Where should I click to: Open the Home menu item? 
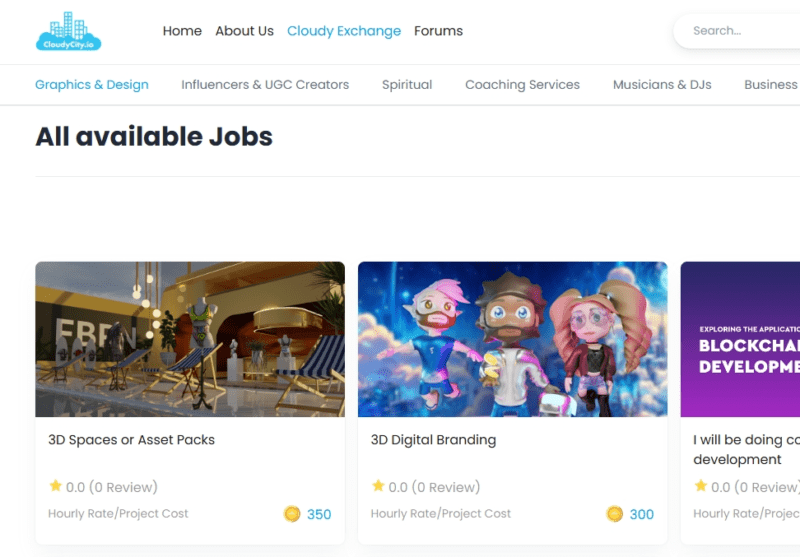(x=182, y=31)
